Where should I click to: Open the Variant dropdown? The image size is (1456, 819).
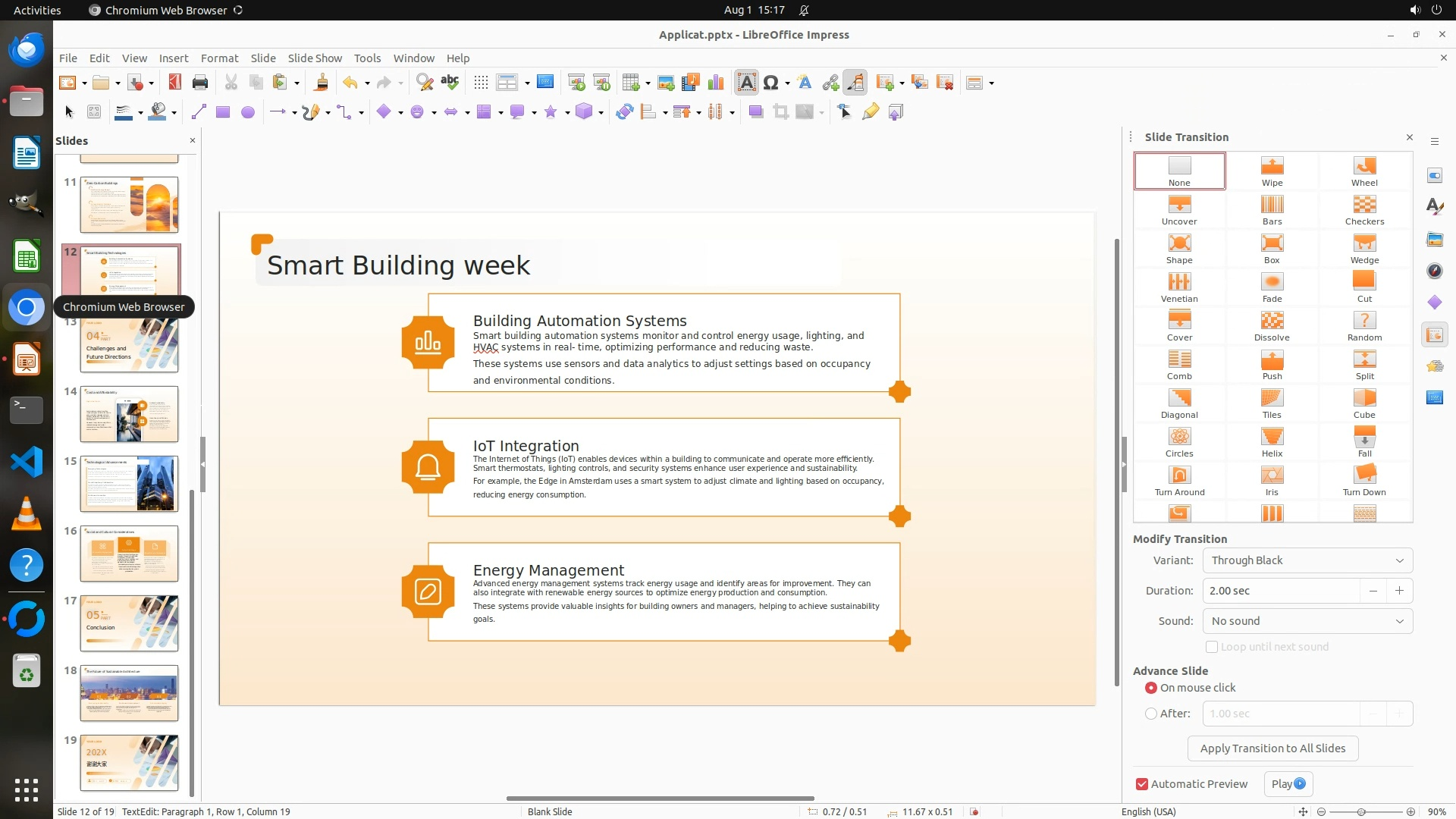(x=1307, y=560)
